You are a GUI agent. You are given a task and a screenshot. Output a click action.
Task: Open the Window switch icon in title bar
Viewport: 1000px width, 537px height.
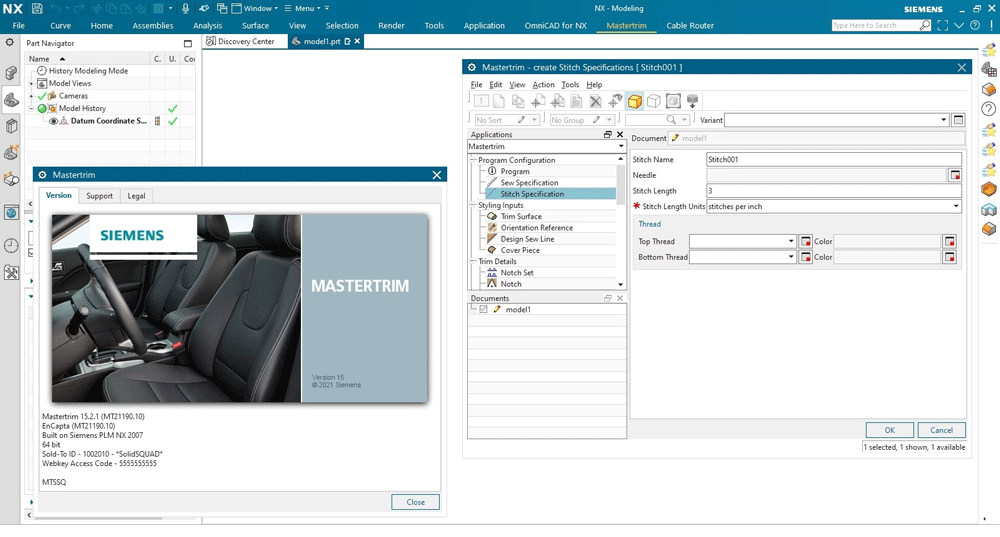pos(222,8)
